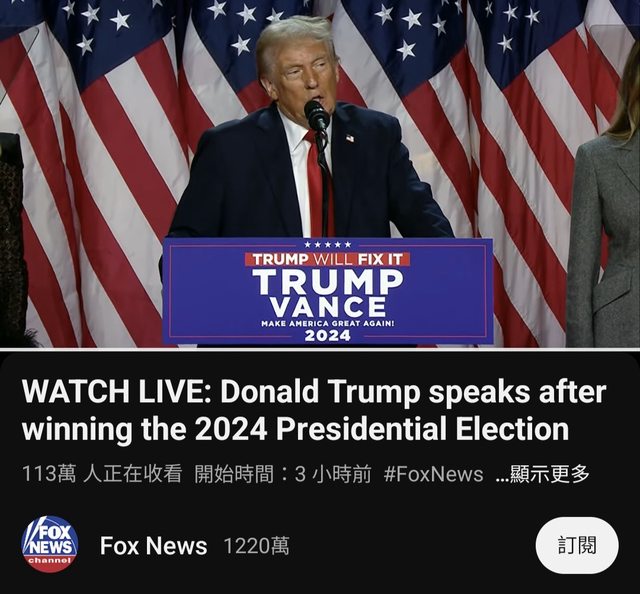Click the 2024 text on podium
Viewport: 640px width, 594px height.
click(x=328, y=336)
